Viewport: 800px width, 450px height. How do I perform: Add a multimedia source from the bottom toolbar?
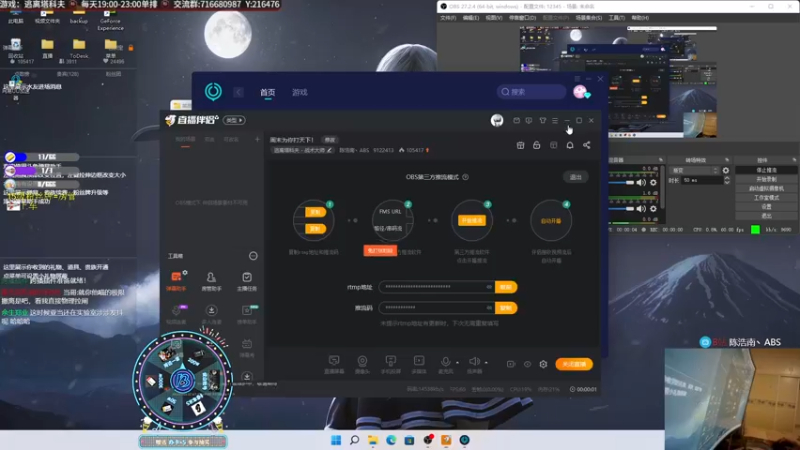(419, 364)
